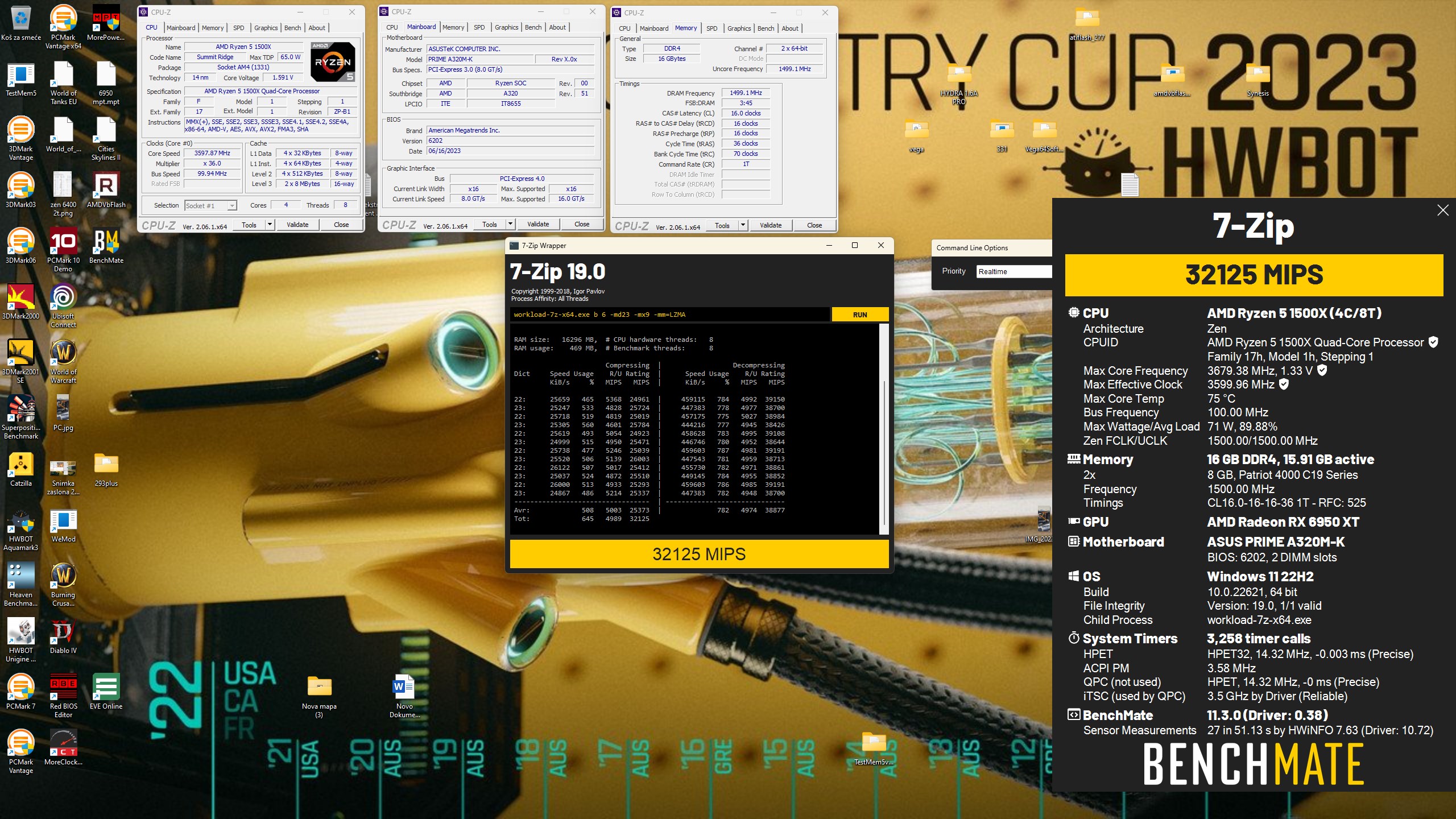1456x819 pixels.
Task: Open the Socket #1 selection dropdown
Action: pos(210,206)
